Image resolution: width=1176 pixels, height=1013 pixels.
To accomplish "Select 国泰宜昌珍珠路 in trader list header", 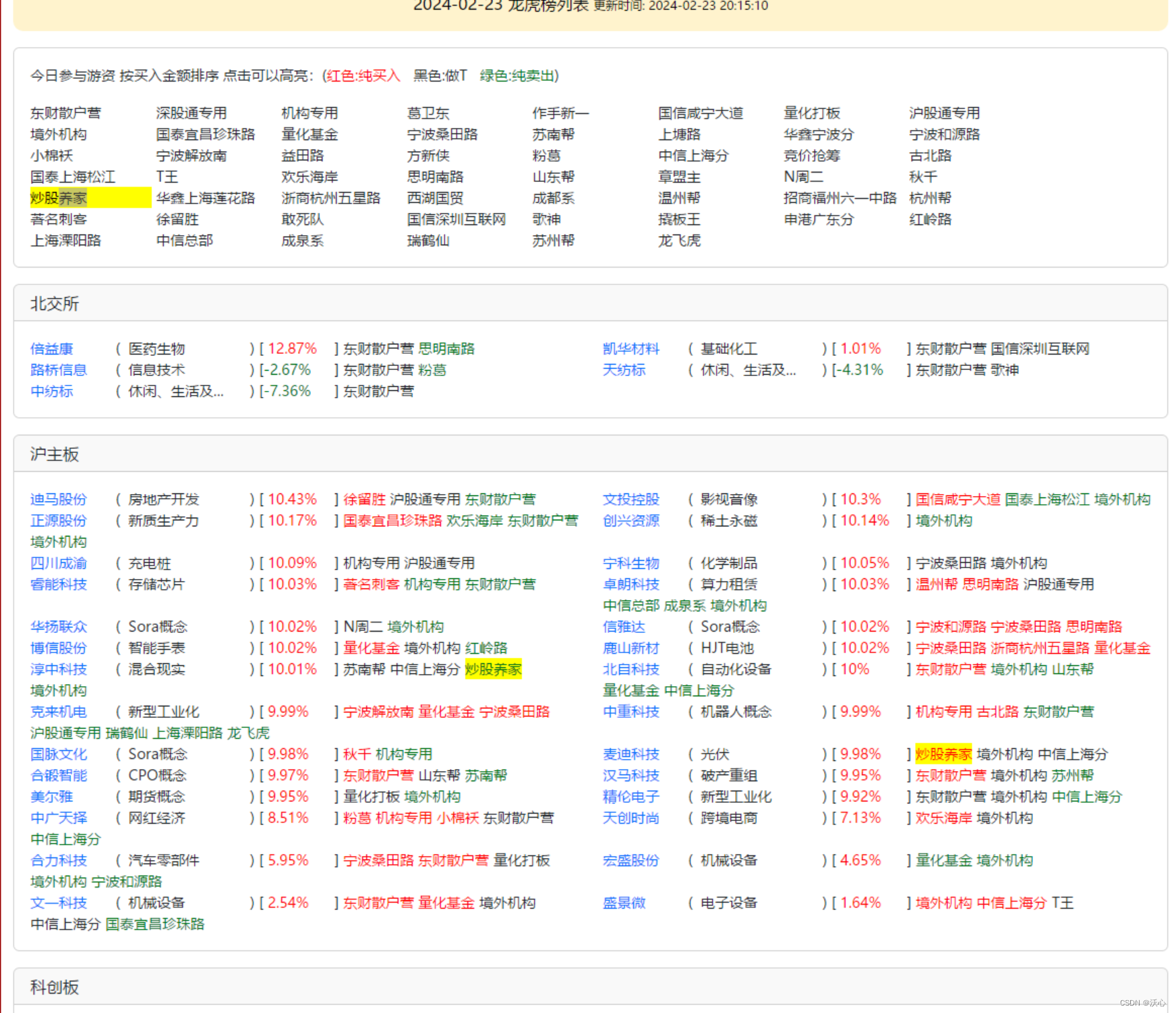I will [206, 134].
